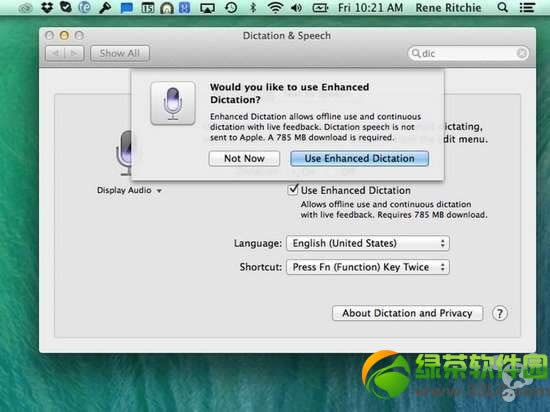Click the search field containing dic

[x=468, y=53]
